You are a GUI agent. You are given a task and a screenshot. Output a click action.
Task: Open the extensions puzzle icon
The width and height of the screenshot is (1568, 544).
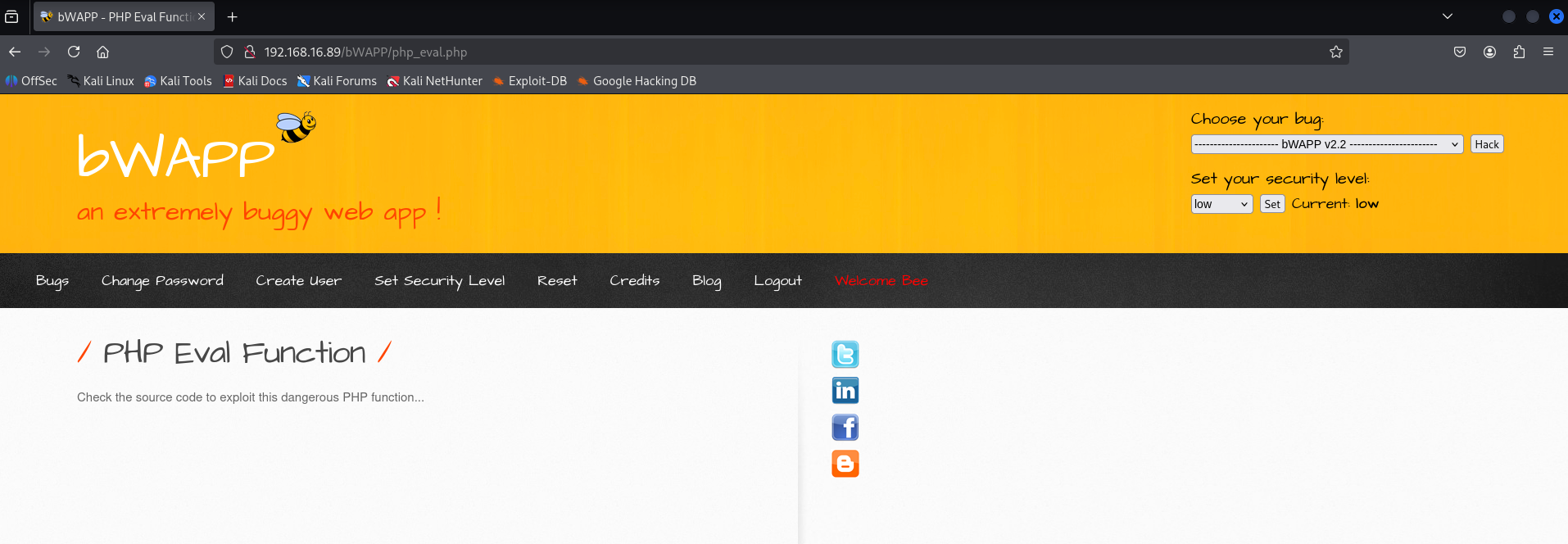tap(1519, 52)
